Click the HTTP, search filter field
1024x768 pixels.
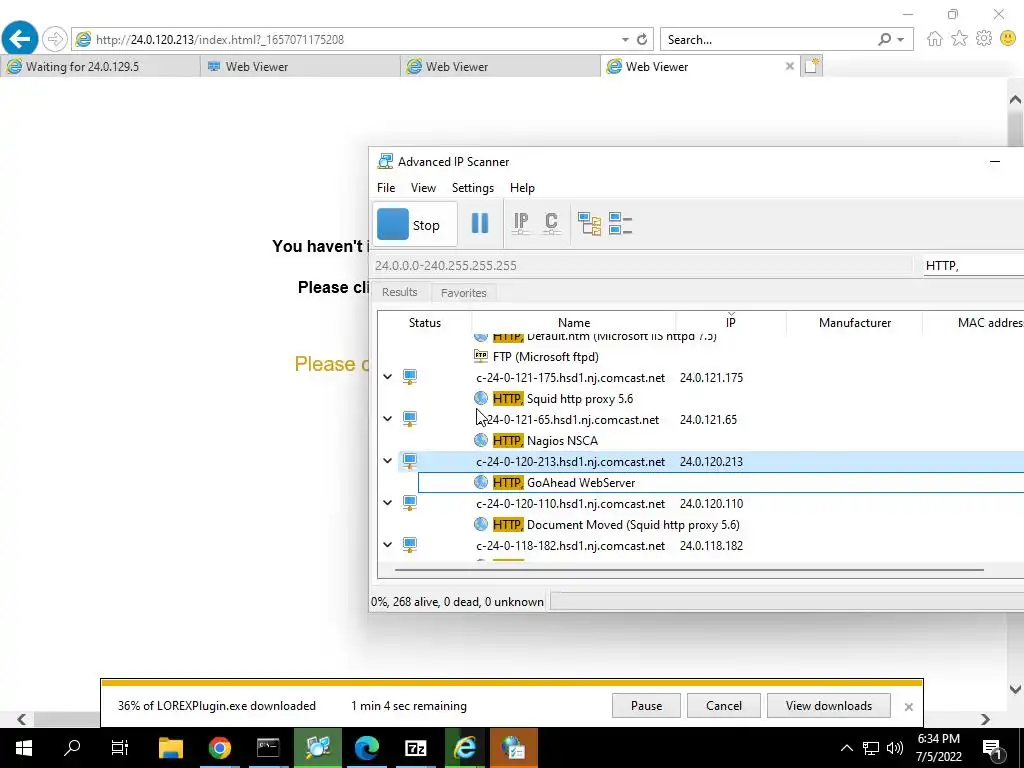[974, 265]
